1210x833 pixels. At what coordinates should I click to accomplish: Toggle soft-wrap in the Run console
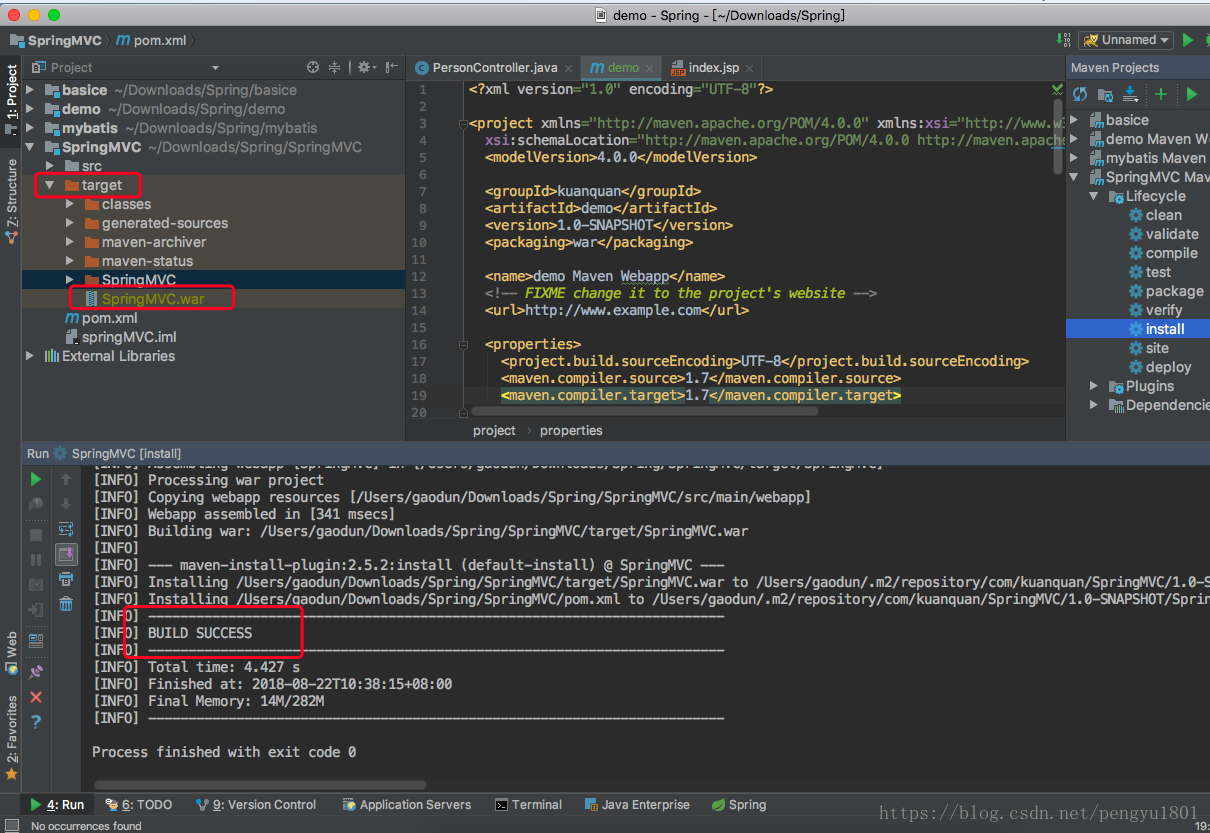pos(66,529)
